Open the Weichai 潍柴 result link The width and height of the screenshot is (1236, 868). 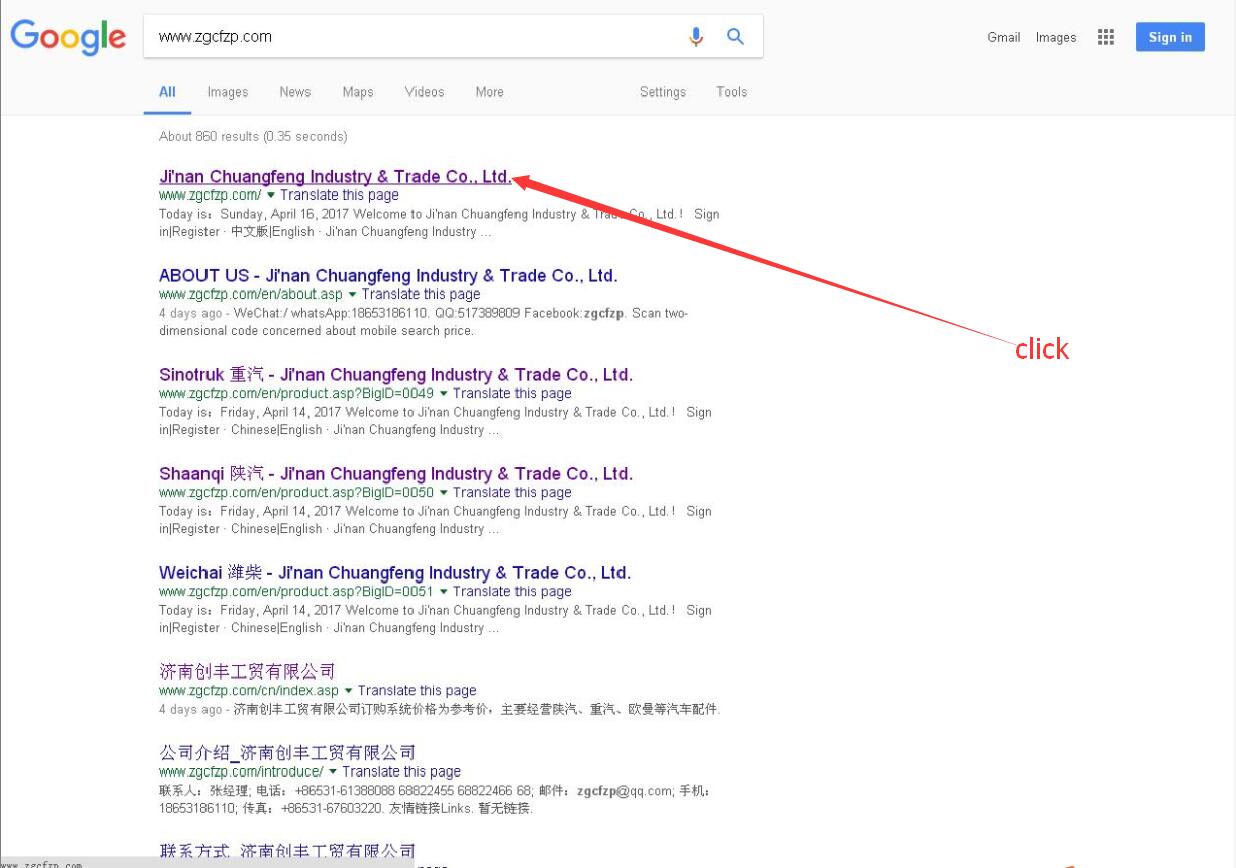point(395,573)
